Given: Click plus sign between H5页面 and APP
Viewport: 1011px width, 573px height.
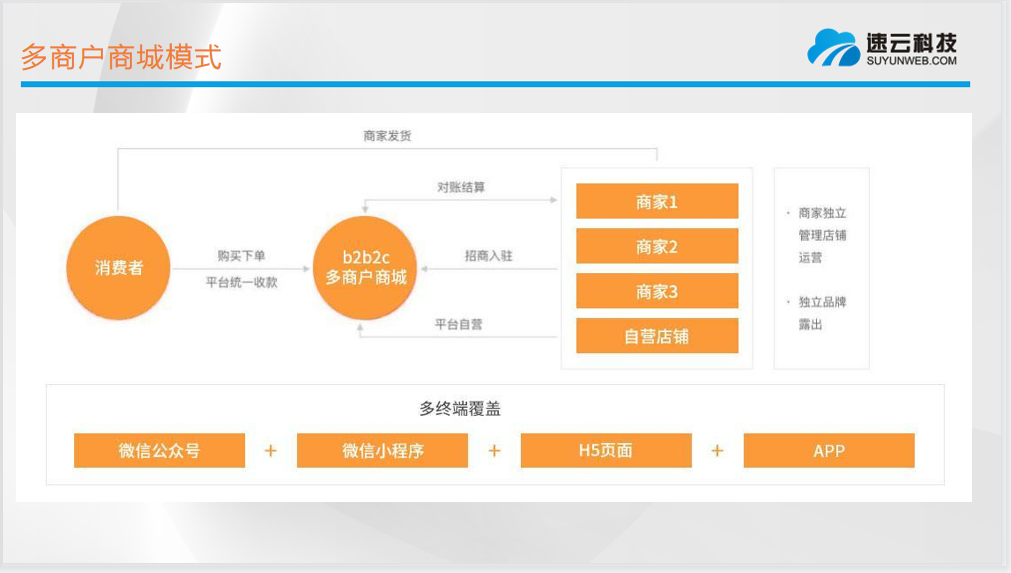Looking at the screenshot, I should point(717,451).
